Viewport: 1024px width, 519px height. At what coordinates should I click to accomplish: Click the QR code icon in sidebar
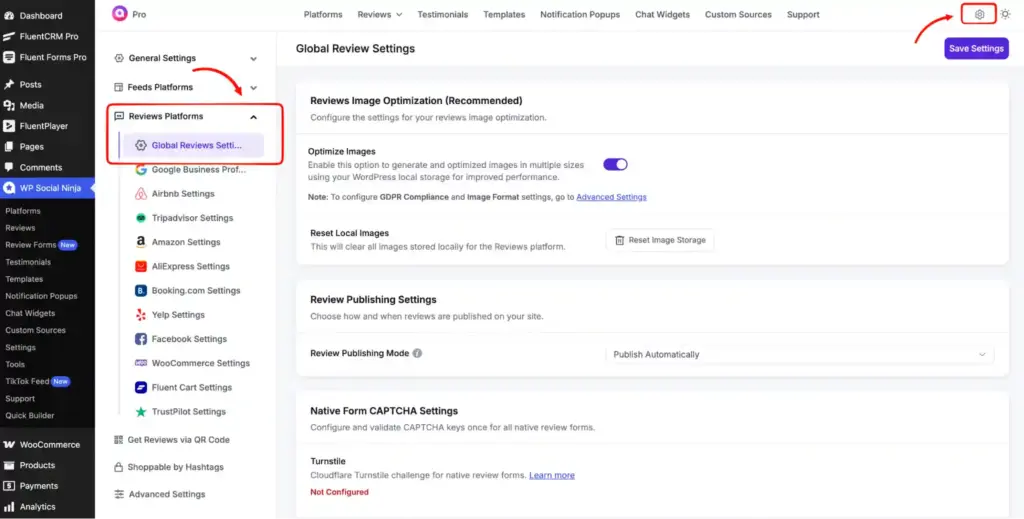[x=118, y=440]
